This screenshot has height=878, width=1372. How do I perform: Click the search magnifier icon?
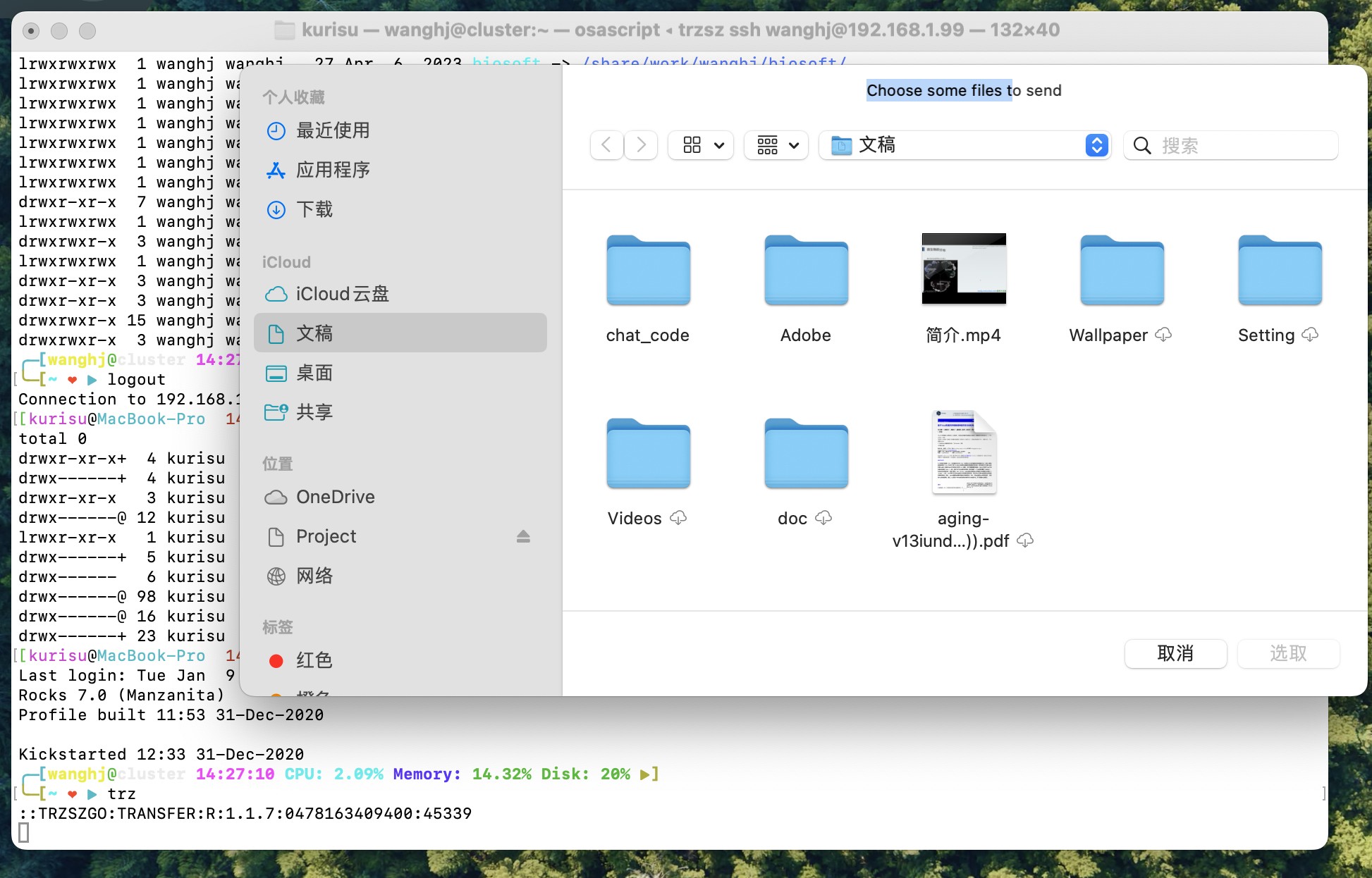(1142, 146)
